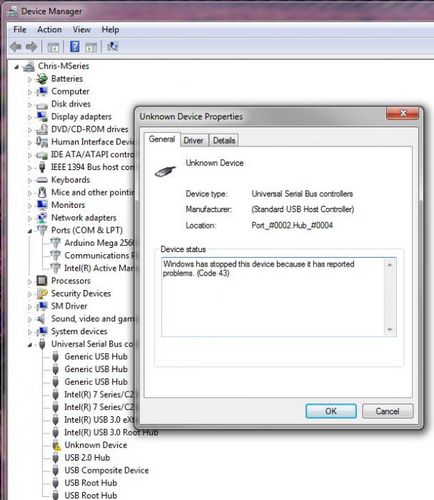Select the Batteries category icon
434x500 pixels.
(42, 79)
